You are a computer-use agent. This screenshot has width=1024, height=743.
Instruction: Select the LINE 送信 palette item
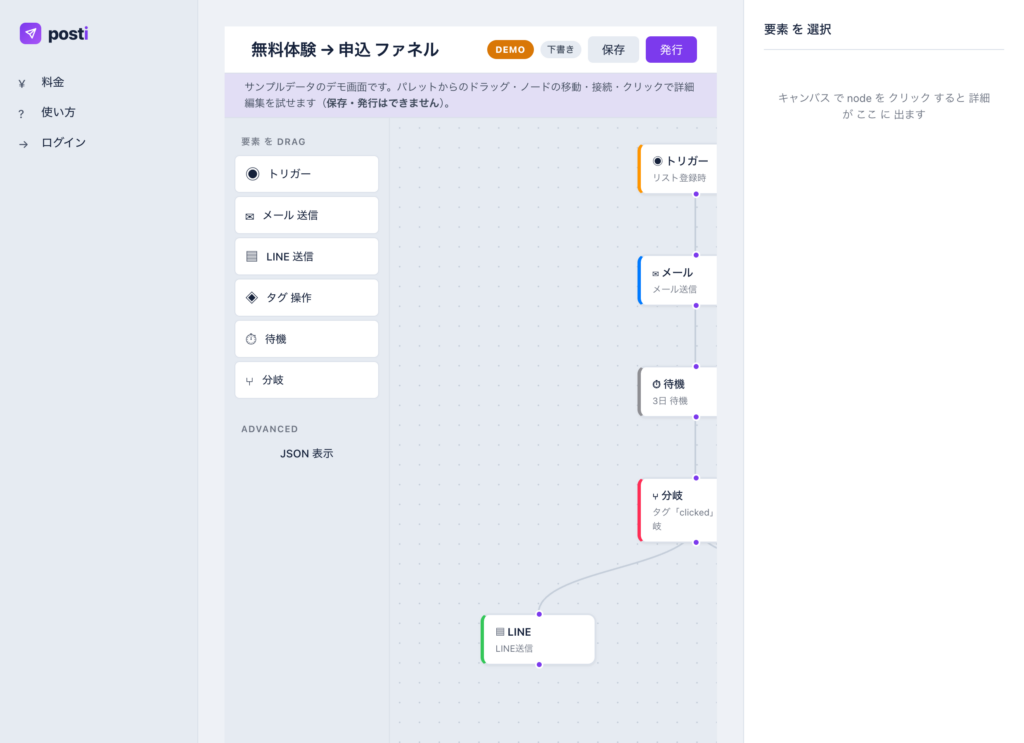(x=306, y=256)
